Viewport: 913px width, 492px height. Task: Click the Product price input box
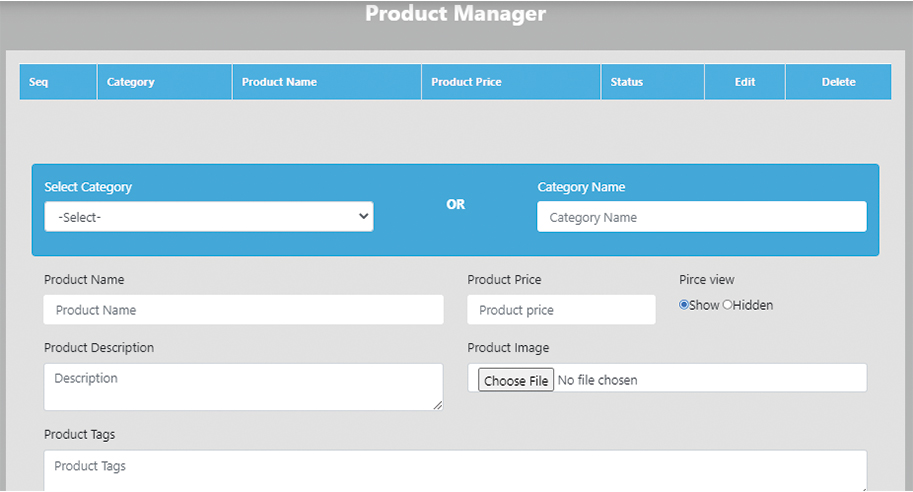pyautogui.click(x=561, y=310)
